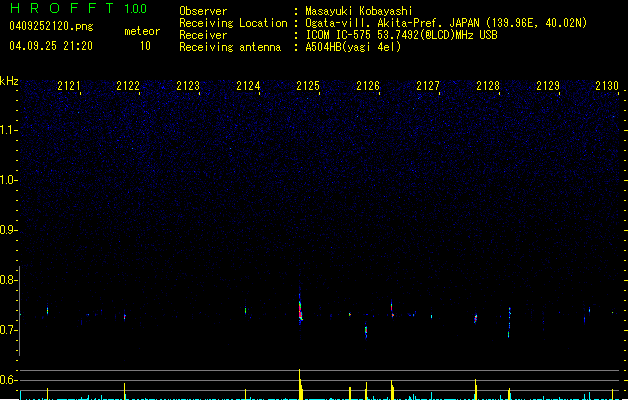
Task: Click the 2126 time marker
Action: click(368, 86)
